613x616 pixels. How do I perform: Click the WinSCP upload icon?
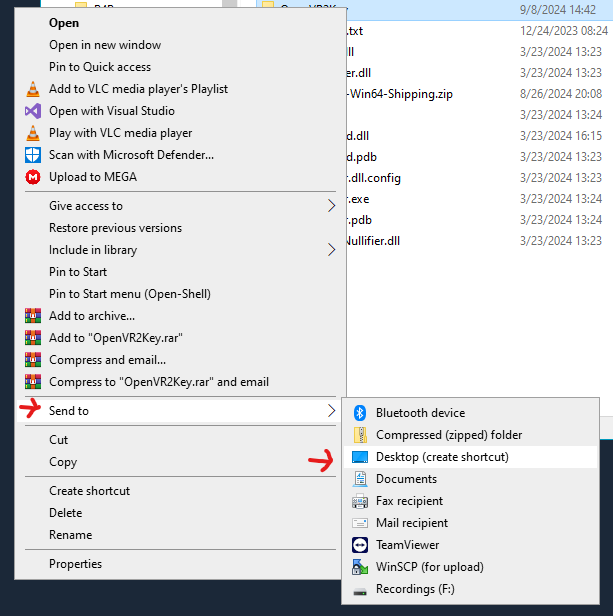pyautogui.click(x=360, y=567)
